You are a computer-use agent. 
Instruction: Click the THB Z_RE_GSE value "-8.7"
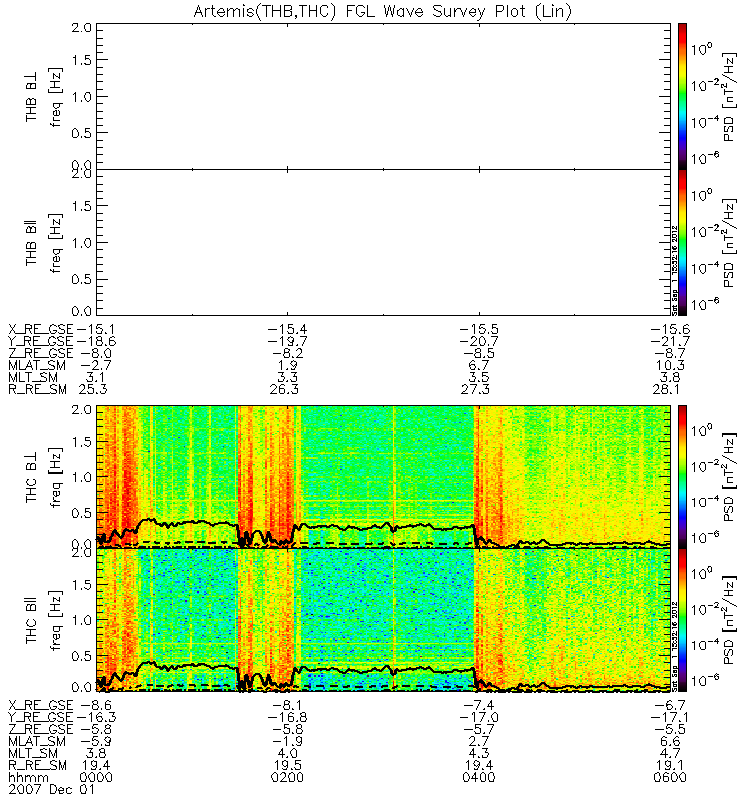point(670,354)
